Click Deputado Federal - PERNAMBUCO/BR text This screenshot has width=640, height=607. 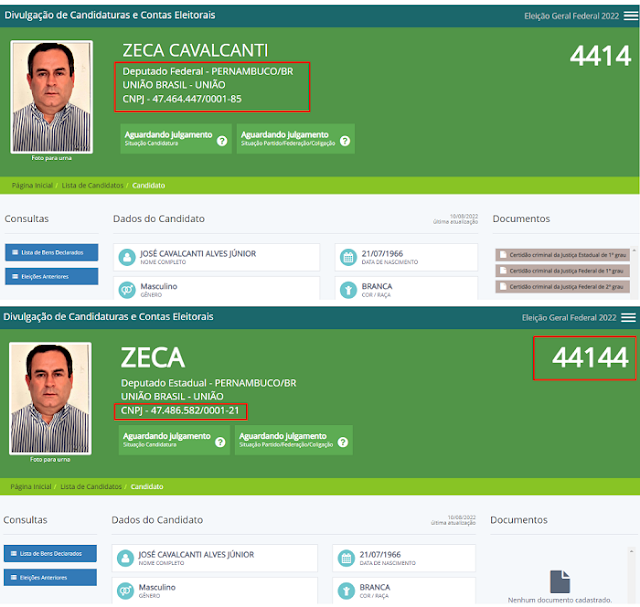[x=208, y=71]
